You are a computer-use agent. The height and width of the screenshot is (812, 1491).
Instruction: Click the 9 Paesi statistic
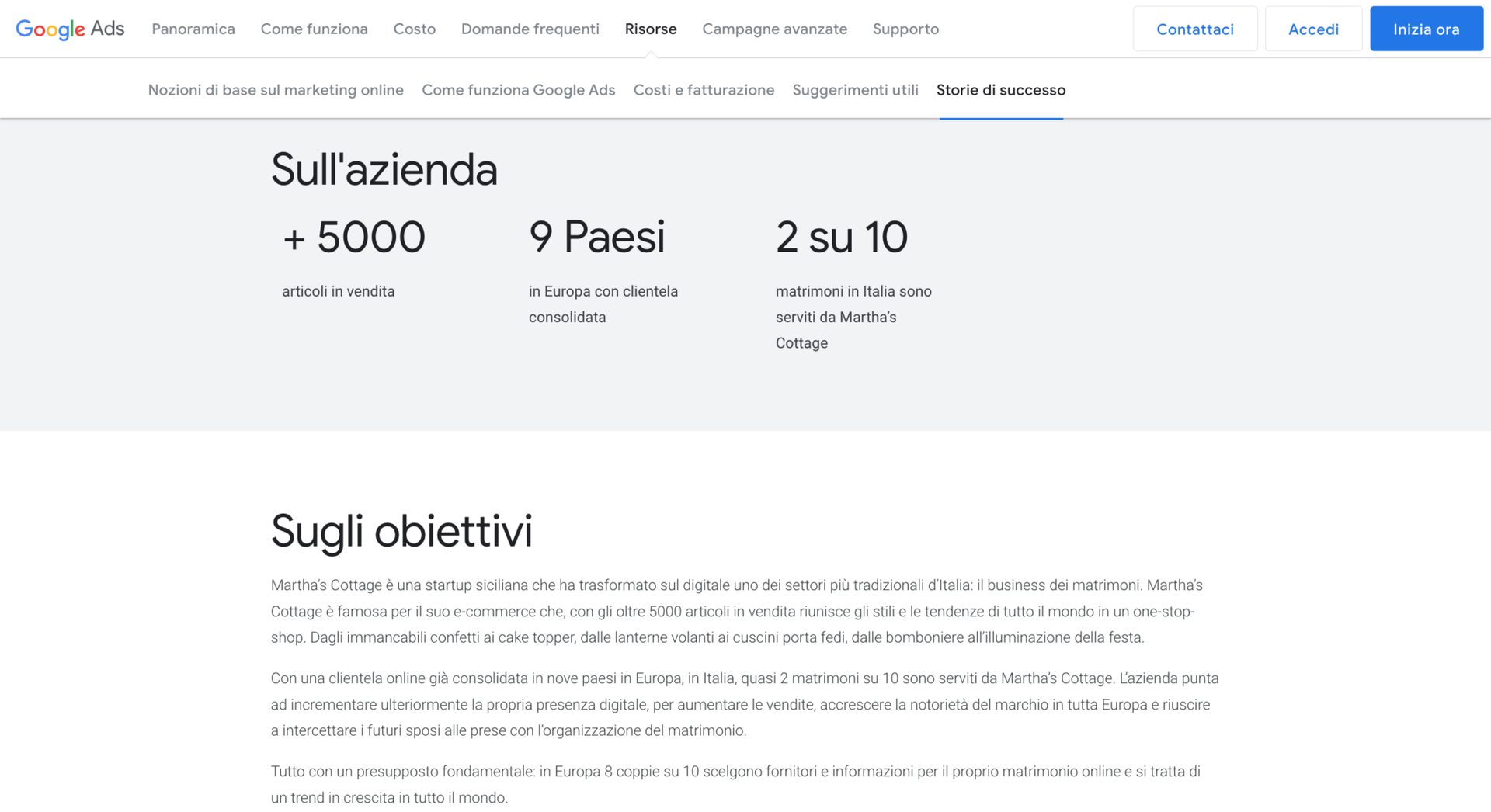(x=596, y=237)
